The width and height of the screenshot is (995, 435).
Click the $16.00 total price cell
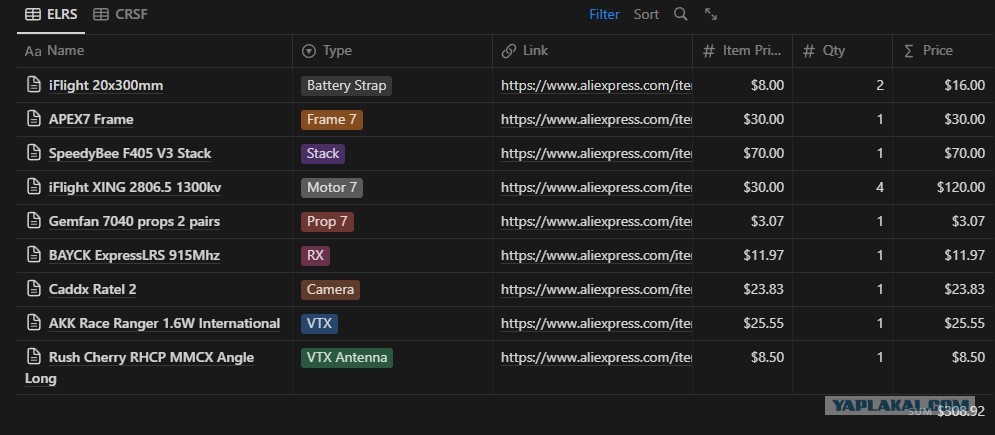tap(944, 86)
